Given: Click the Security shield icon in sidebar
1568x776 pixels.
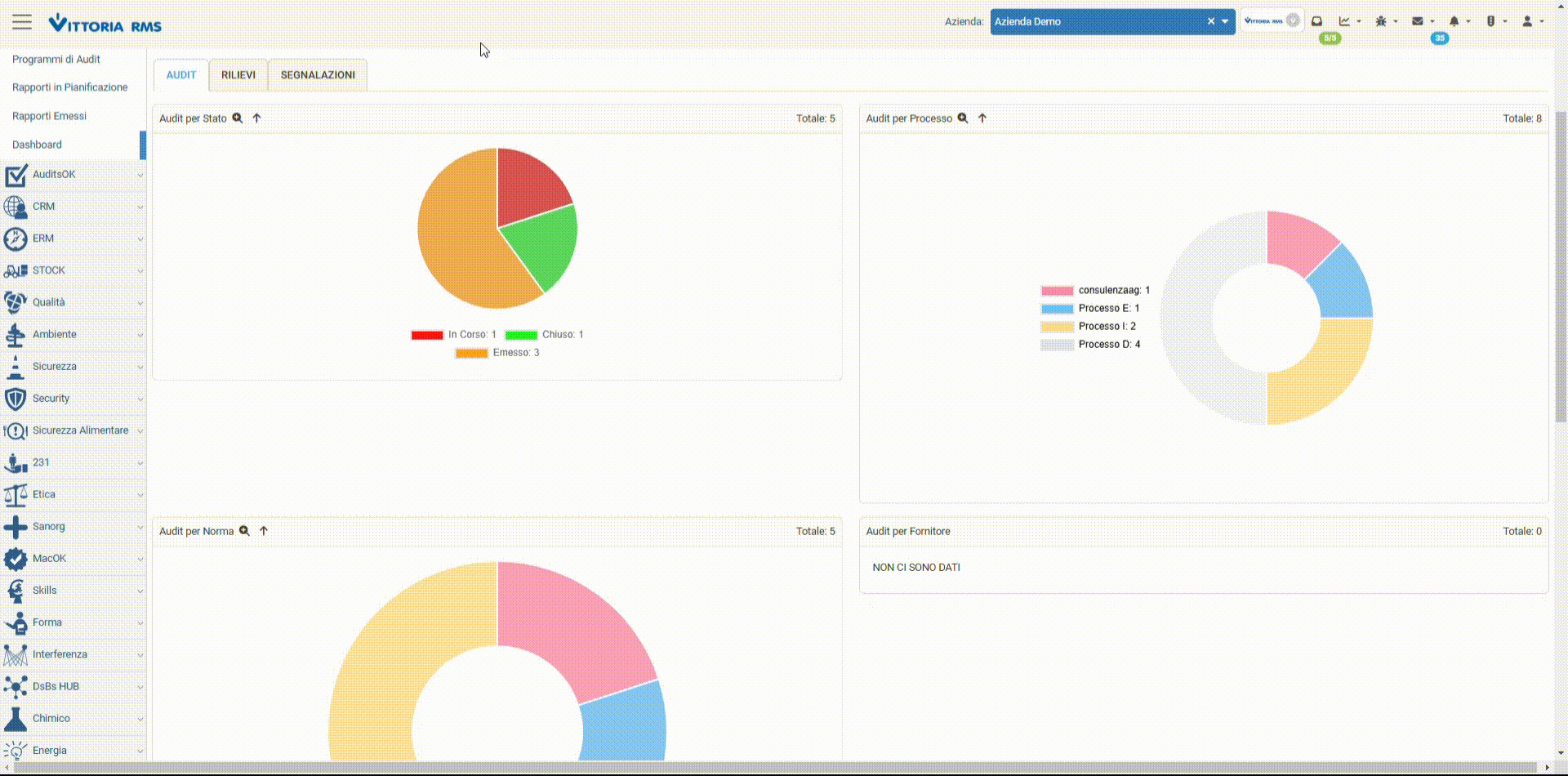Looking at the screenshot, I should 16,399.
